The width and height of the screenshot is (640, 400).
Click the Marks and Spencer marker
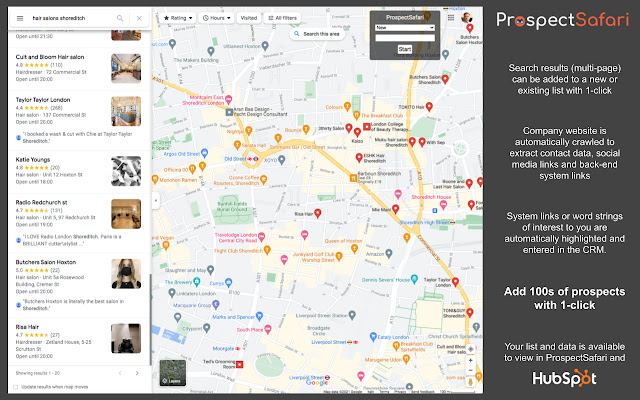pos(260,316)
